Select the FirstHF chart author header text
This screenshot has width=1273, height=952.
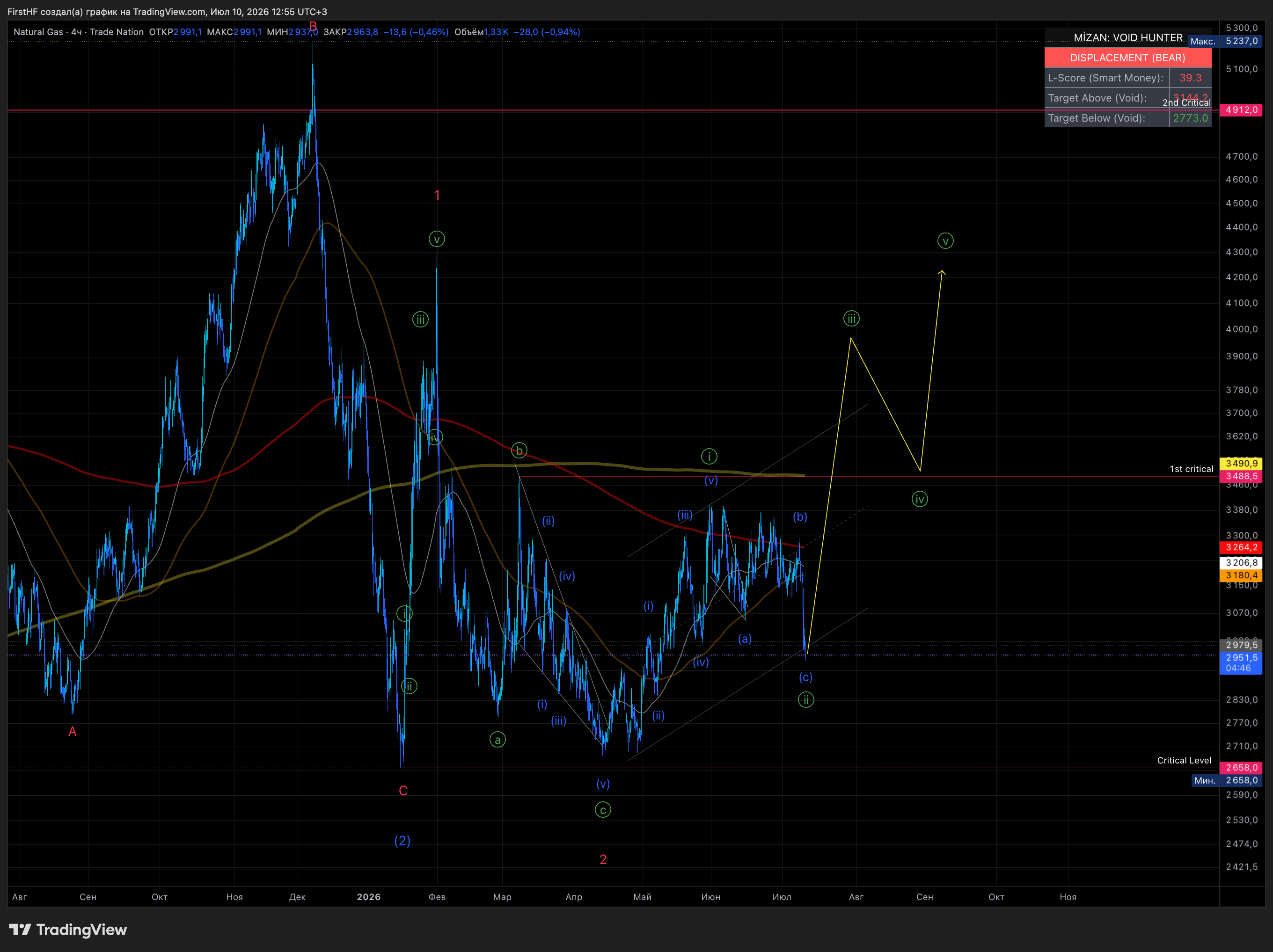pyautogui.click(x=167, y=12)
